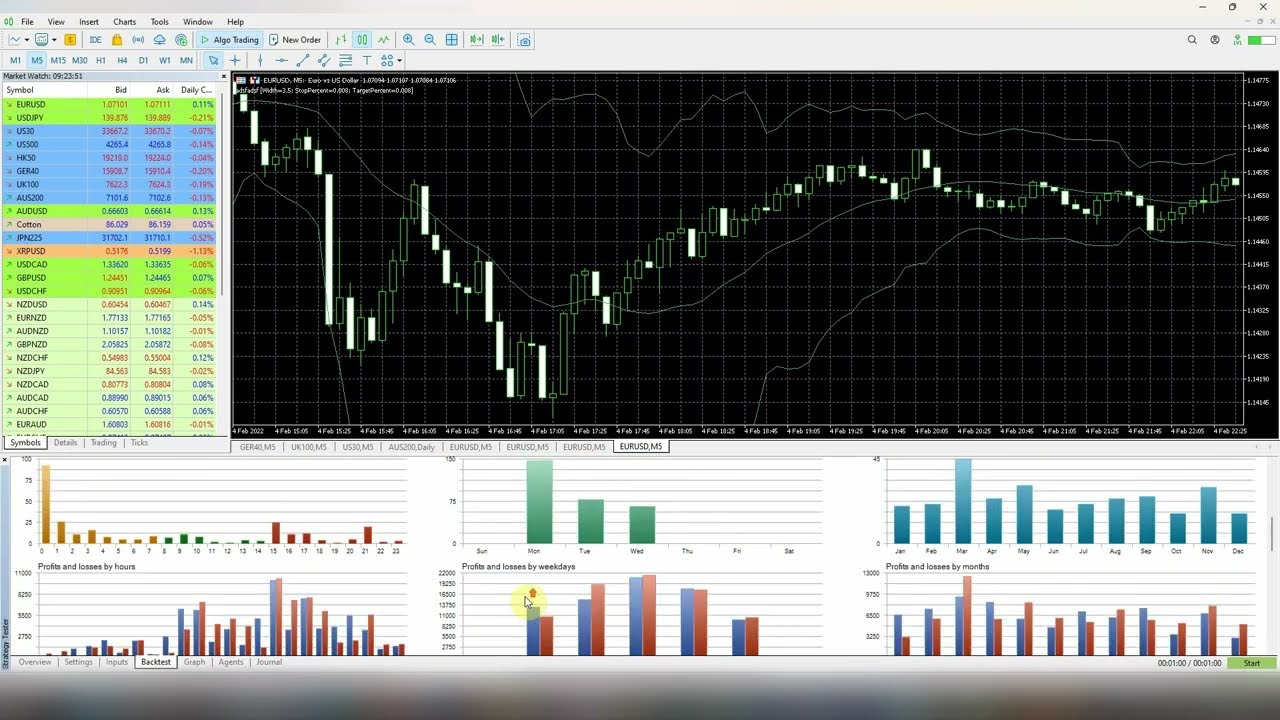The height and width of the screenshot is (720, 1280).
Task: Select the vertical line drawing tool
Action: 260,61
